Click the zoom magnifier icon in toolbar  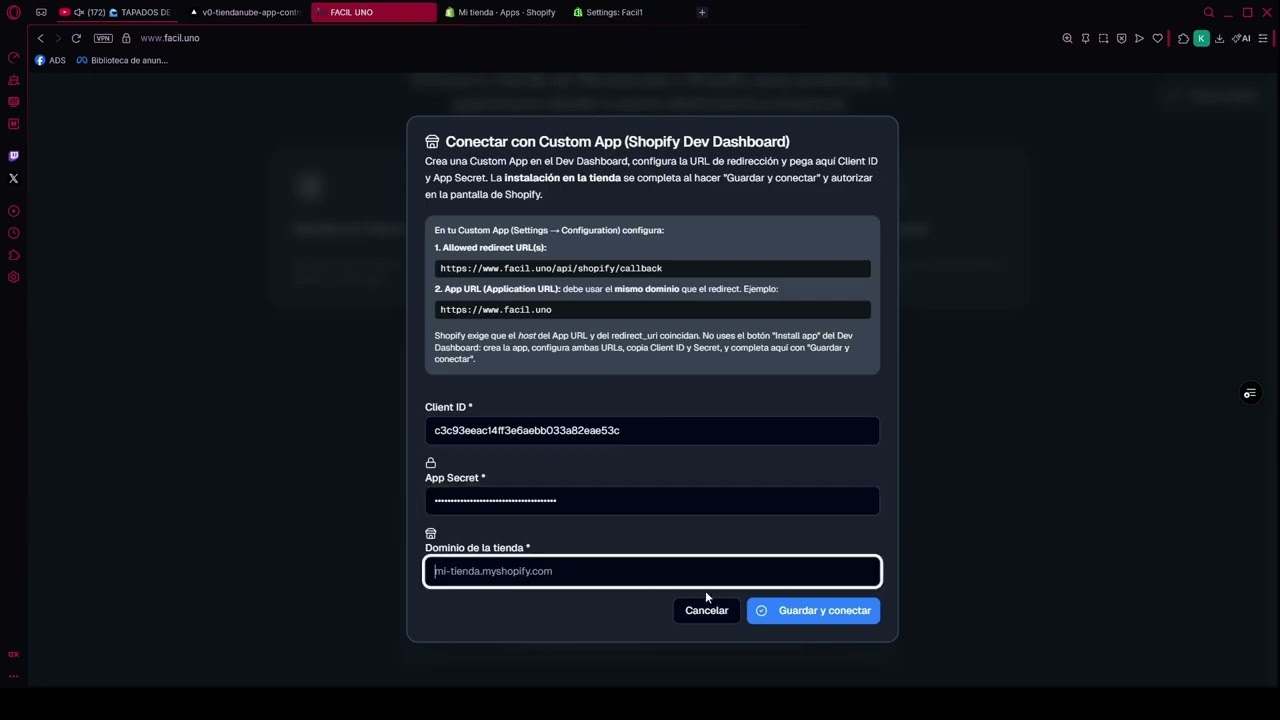[x=1067, y=38]
